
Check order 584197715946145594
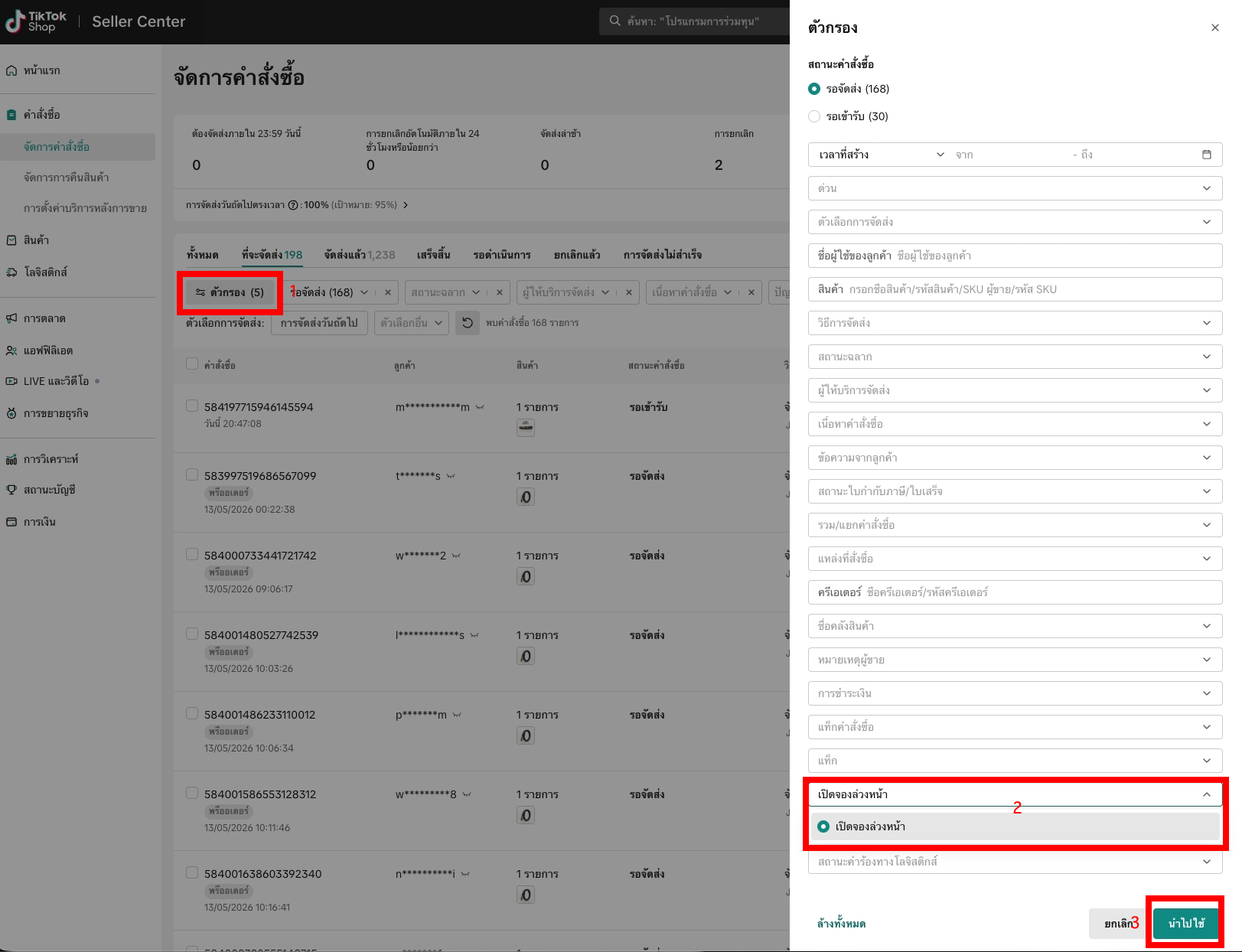tap(192, 406)
